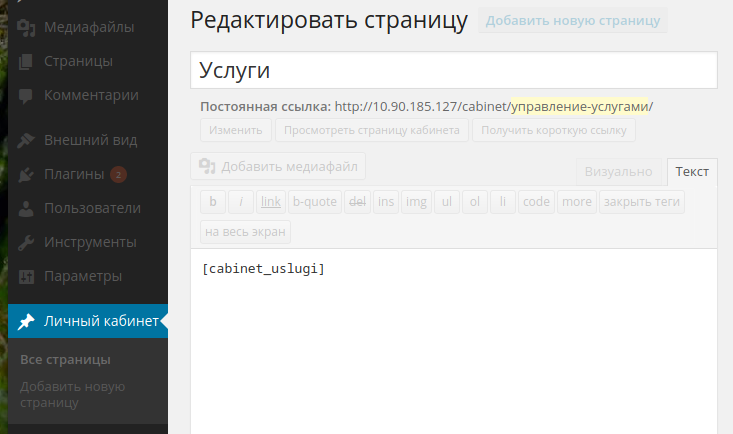Image resolution: width=733 pixels, height=434 pixels.
Task: Click the закрыть теги button
Action: click(641, 202)
